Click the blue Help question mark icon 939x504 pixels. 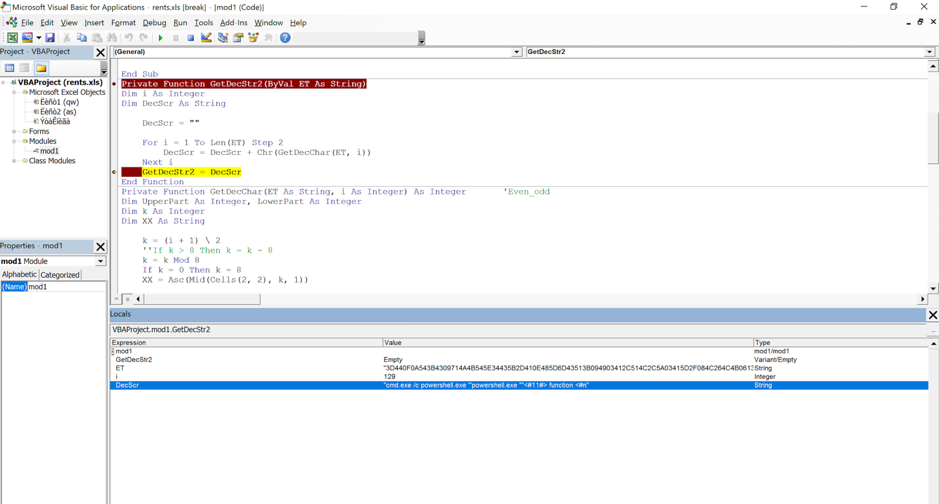285,38
